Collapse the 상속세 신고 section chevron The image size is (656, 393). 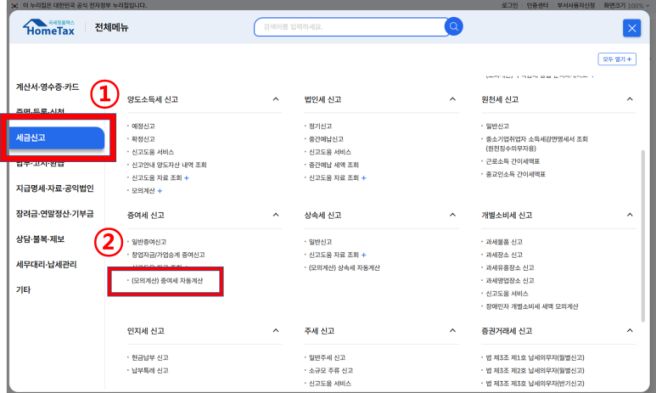[x=453, y=215]
